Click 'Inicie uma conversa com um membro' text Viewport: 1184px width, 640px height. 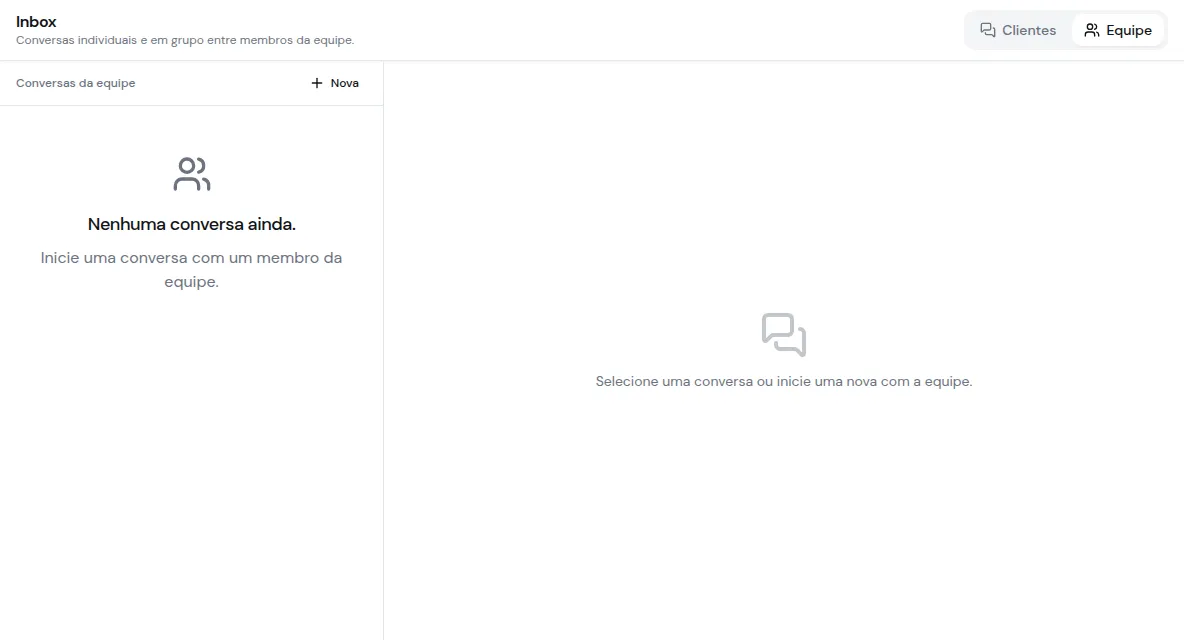[x=192, y=269]
